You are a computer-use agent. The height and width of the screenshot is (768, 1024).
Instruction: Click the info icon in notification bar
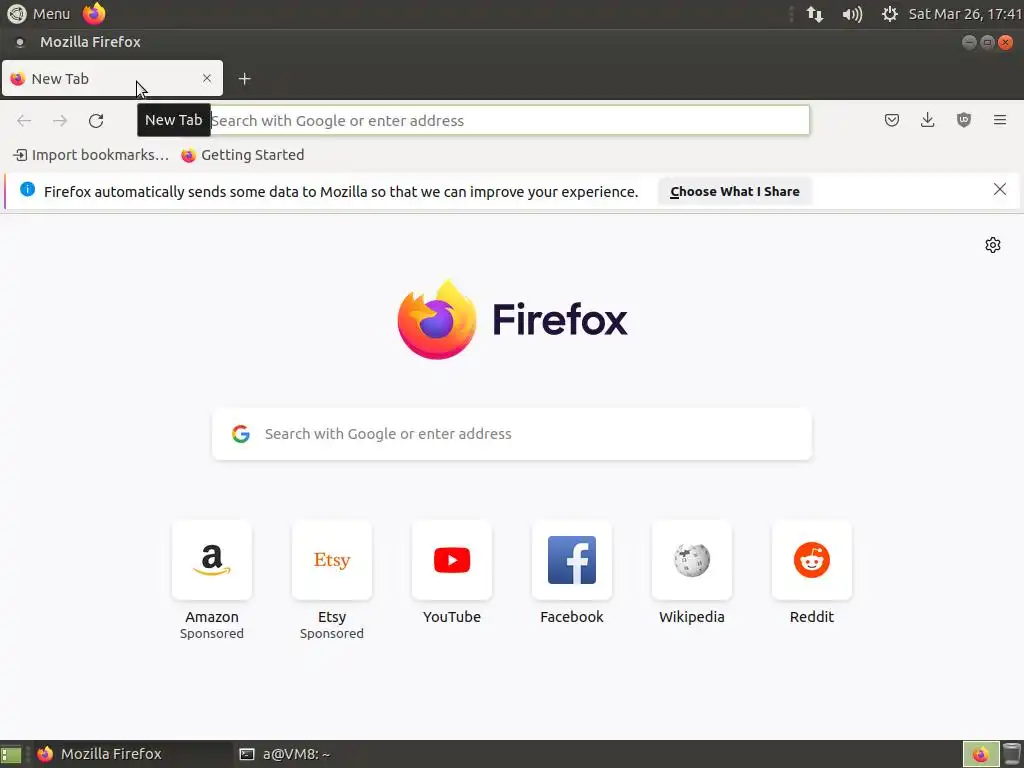pos(27,189)
